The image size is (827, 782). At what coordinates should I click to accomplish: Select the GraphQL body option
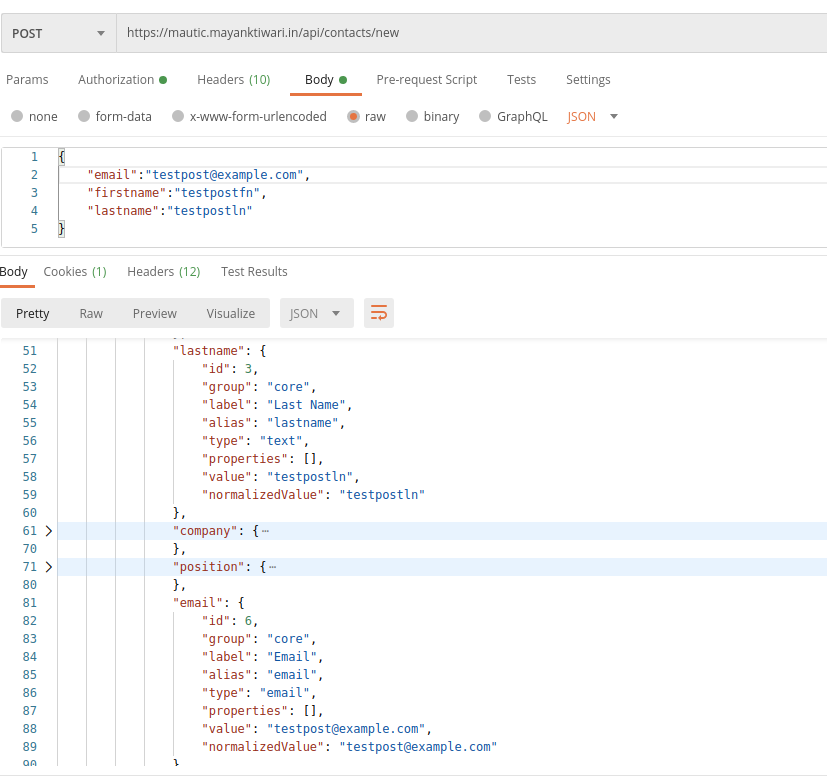point(513,117)
